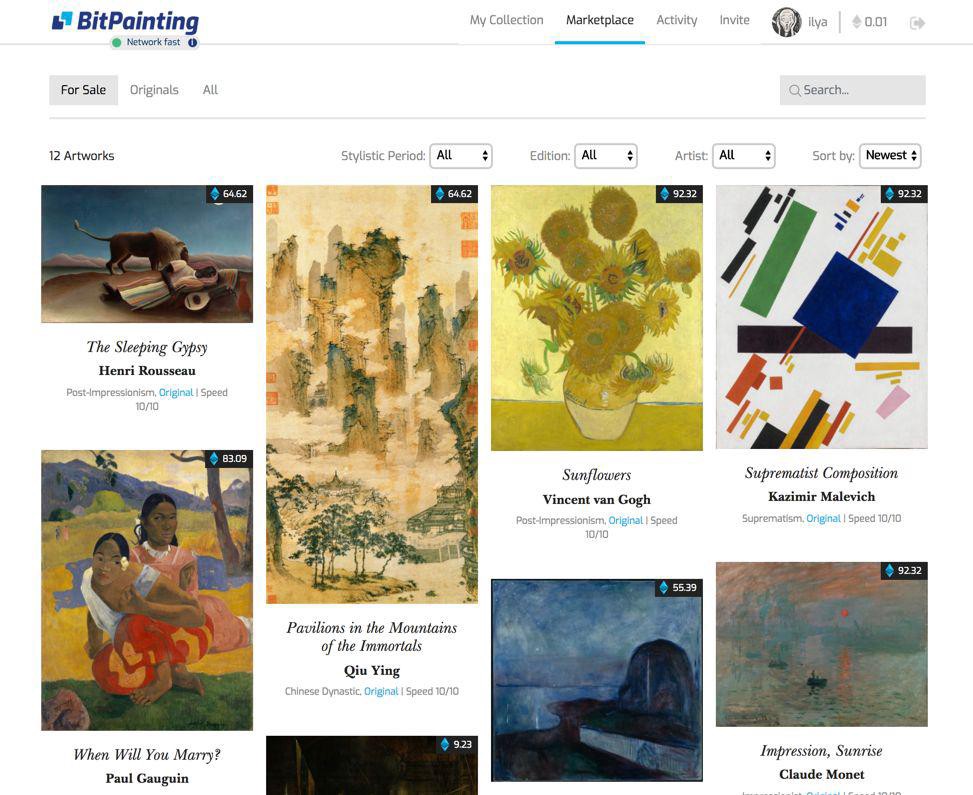
Task: Focus the Search input field
Action: [x=860, y=90]
